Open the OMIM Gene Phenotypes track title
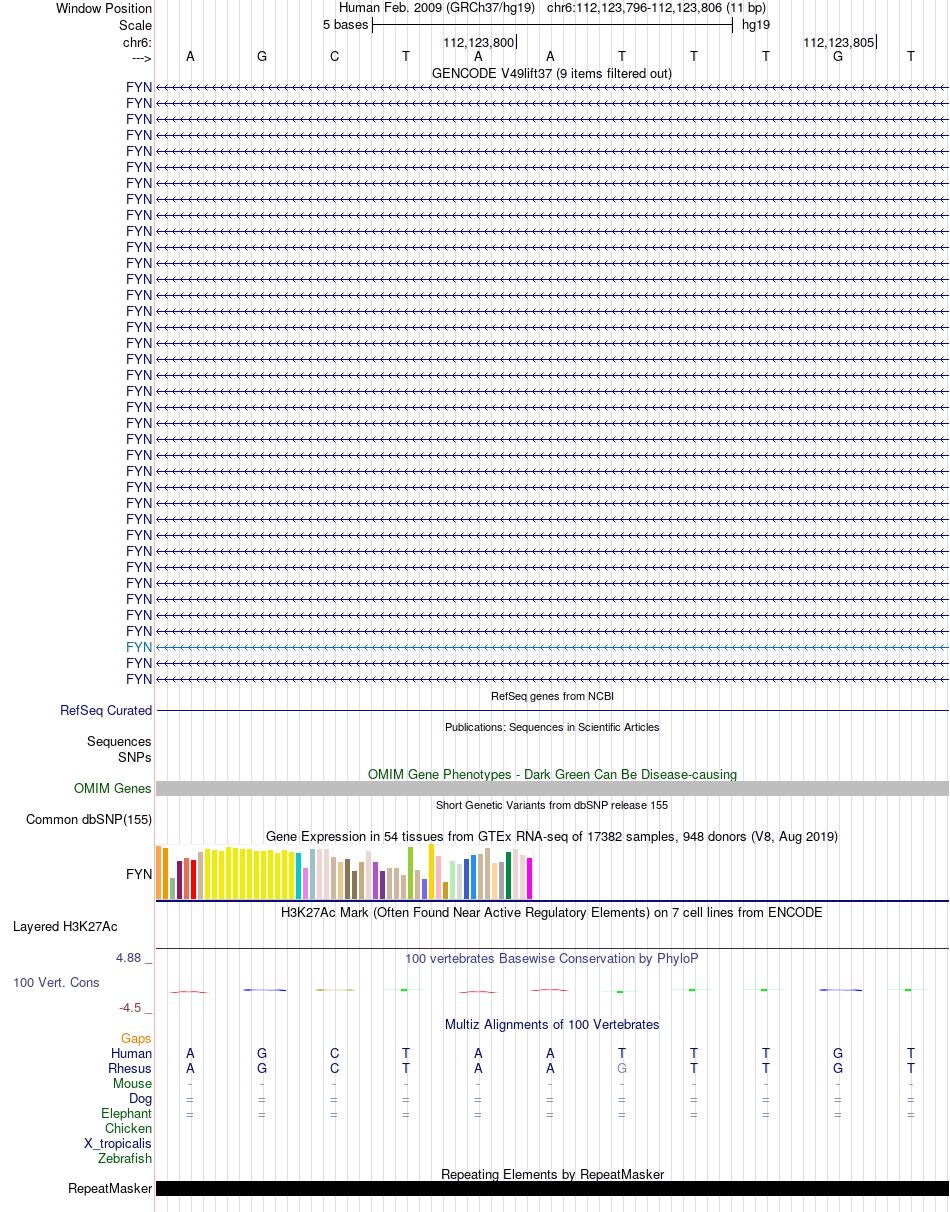950x1212 pixels. (552, 774)
